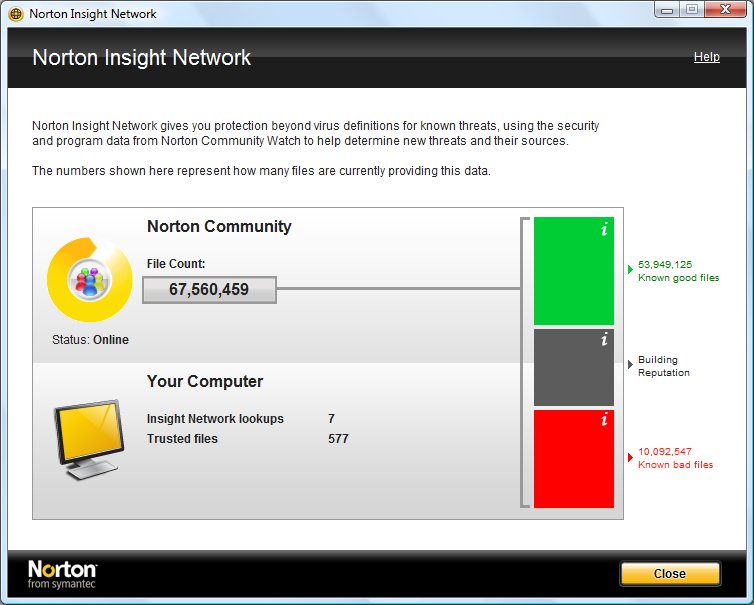Click the info icon on the gray bar

tap(604, 339)
